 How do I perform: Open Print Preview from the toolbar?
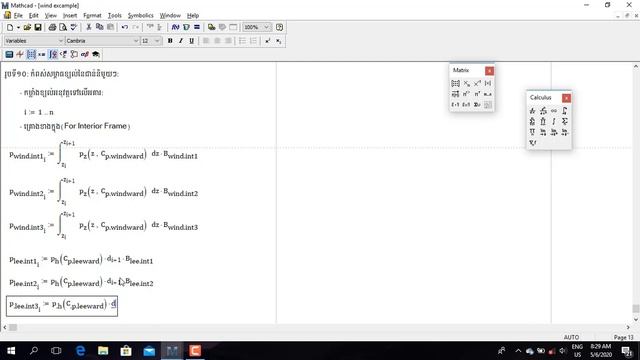pos(63,27)
